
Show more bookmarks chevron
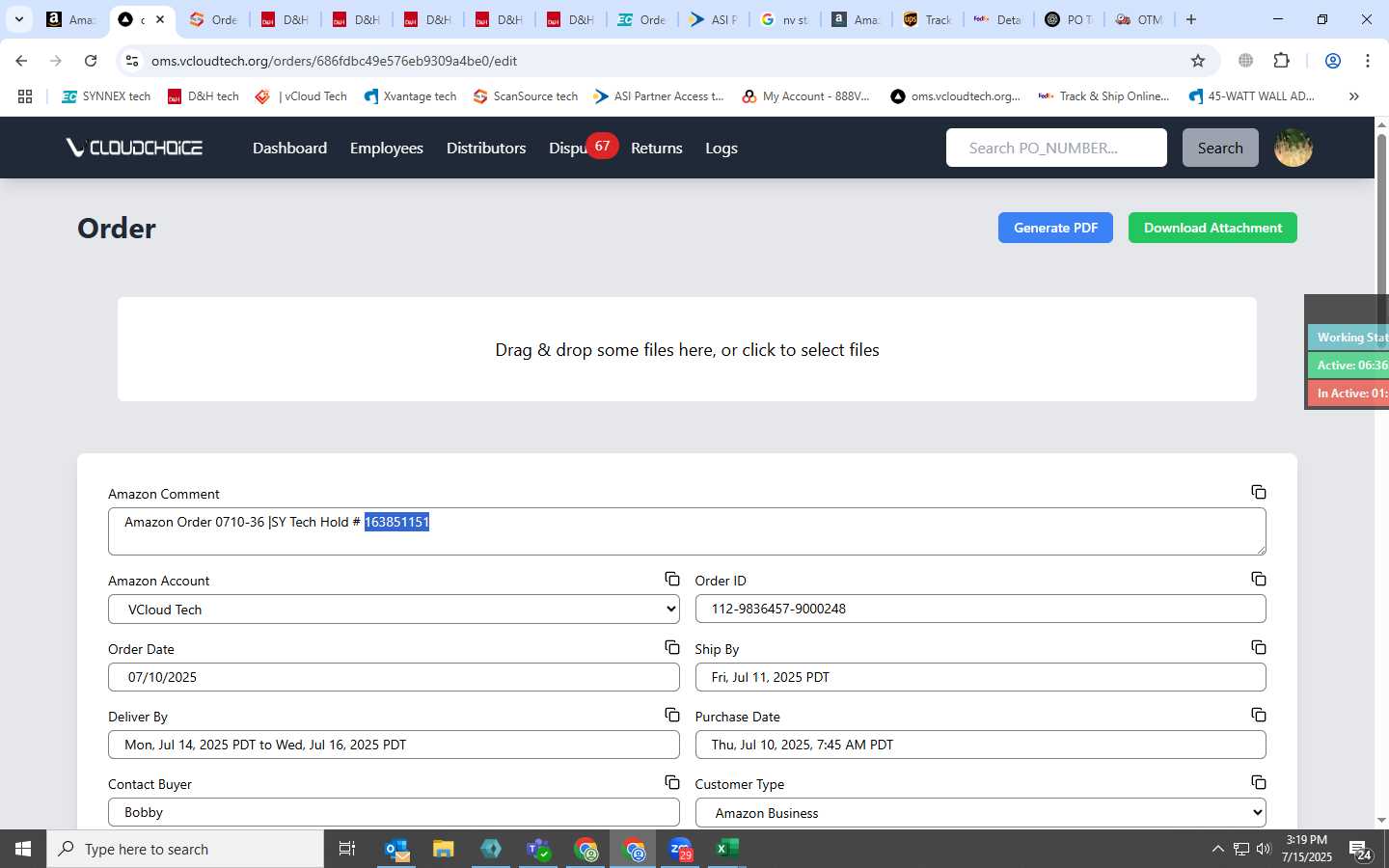point(1353,96)
